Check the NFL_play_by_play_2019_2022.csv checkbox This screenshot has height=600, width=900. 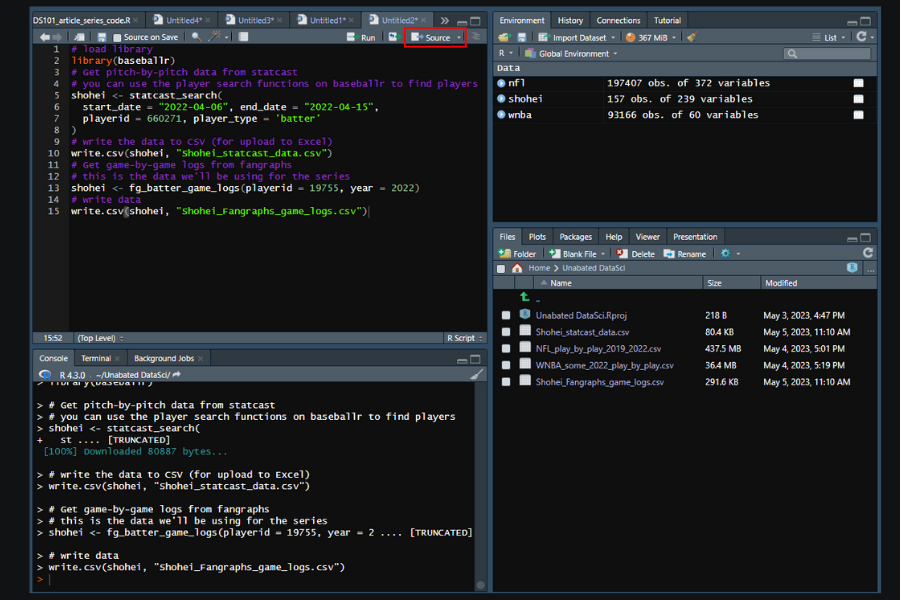[x=506, y=349]
